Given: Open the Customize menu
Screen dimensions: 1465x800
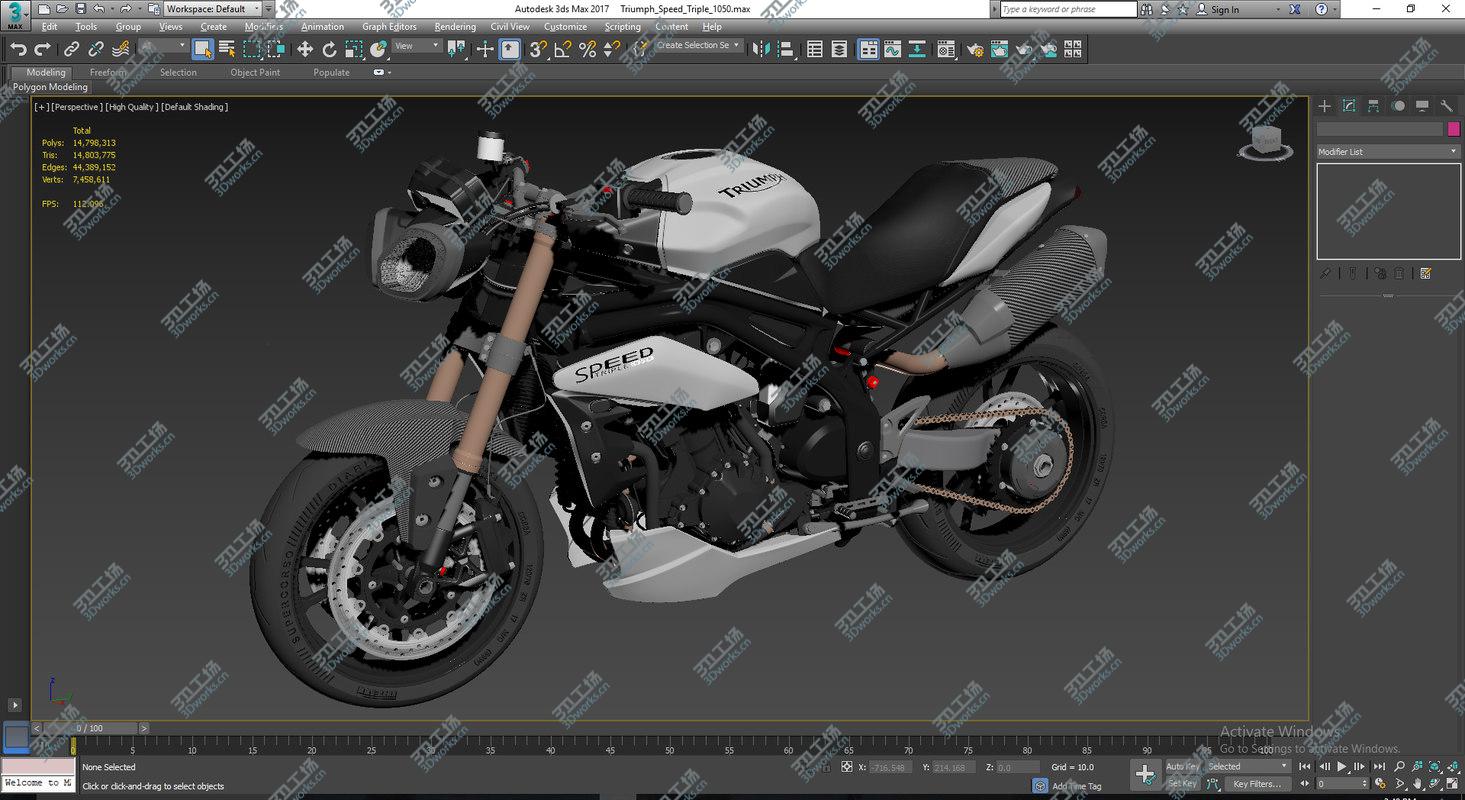Looking at the screenshot, I should coord(565,27).
